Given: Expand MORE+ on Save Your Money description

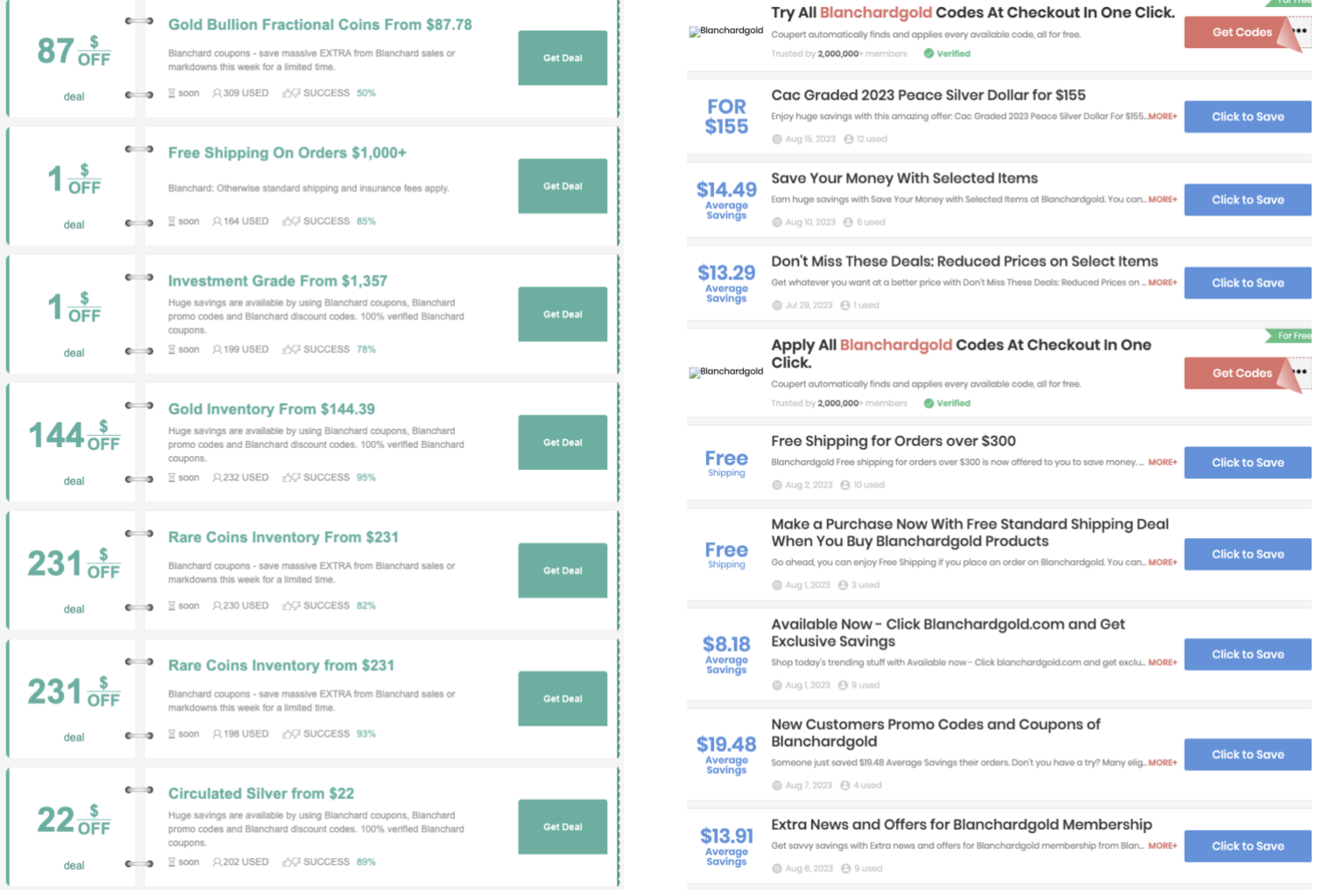Looking at the screenshot, I should (1163, 199).
